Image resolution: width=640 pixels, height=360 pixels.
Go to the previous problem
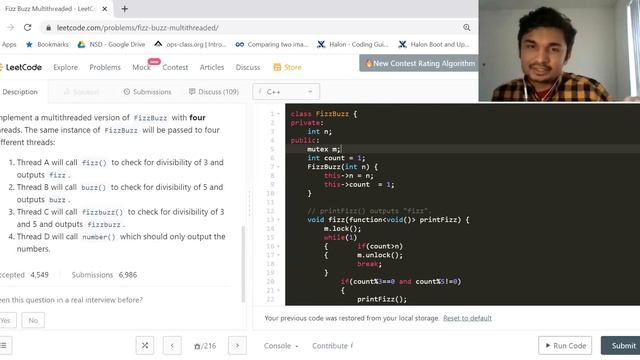172,346
